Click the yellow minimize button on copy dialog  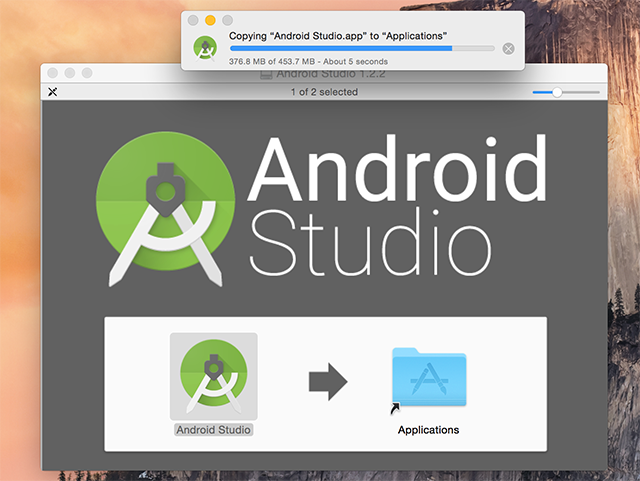click(x=210, y=20)
